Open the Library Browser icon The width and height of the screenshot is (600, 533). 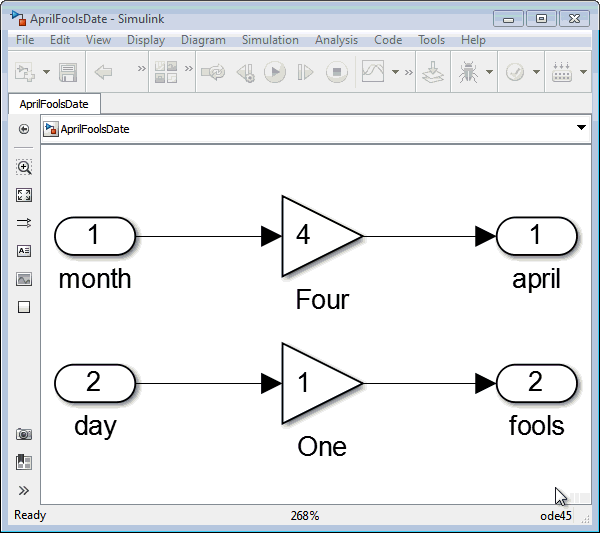pos(166,73)
